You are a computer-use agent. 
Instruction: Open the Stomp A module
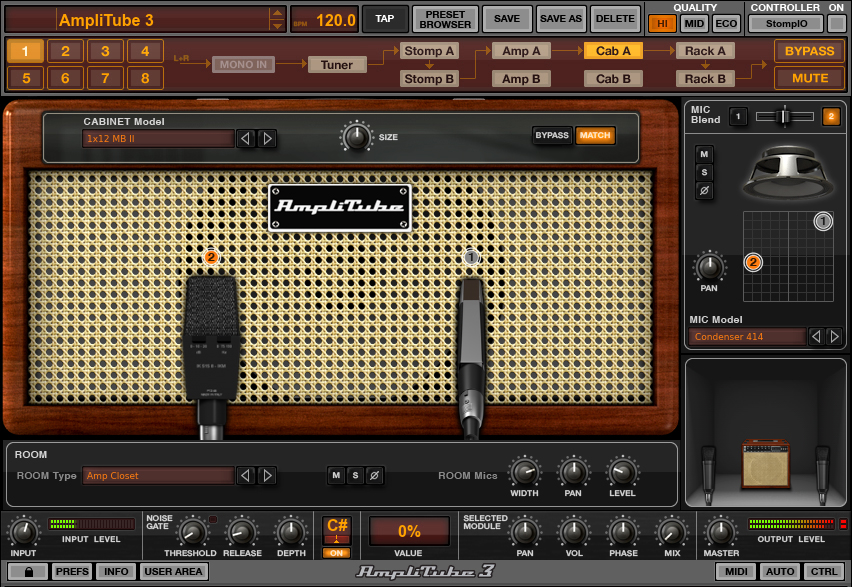point(429,51)
